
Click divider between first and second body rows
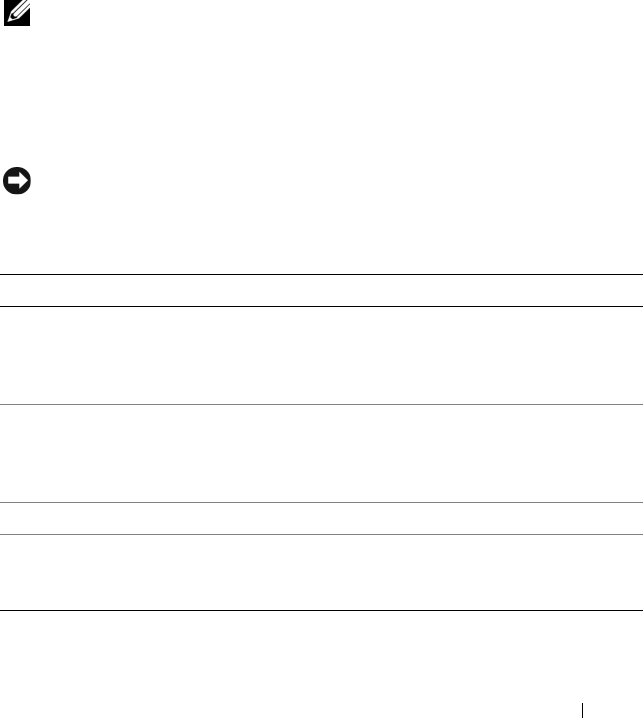pyautogui.click(x=321, y=404)
